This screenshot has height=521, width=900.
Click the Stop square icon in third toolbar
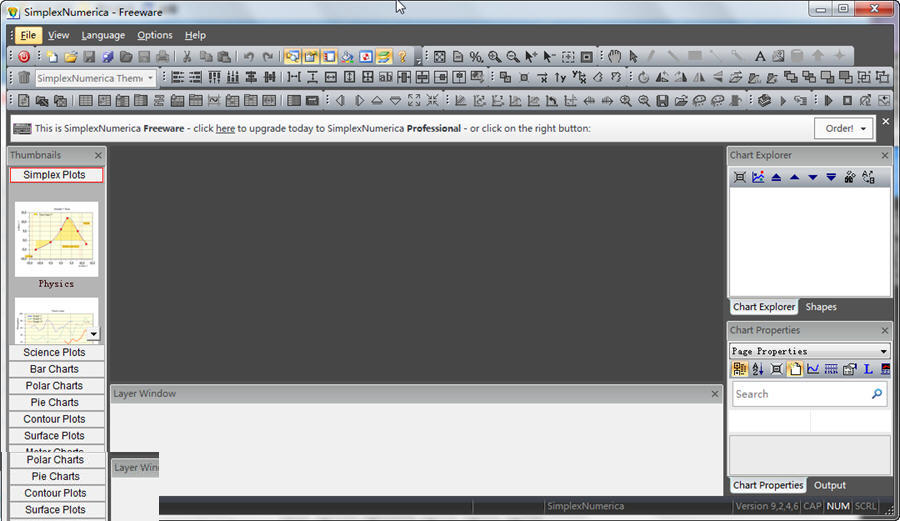847,100
